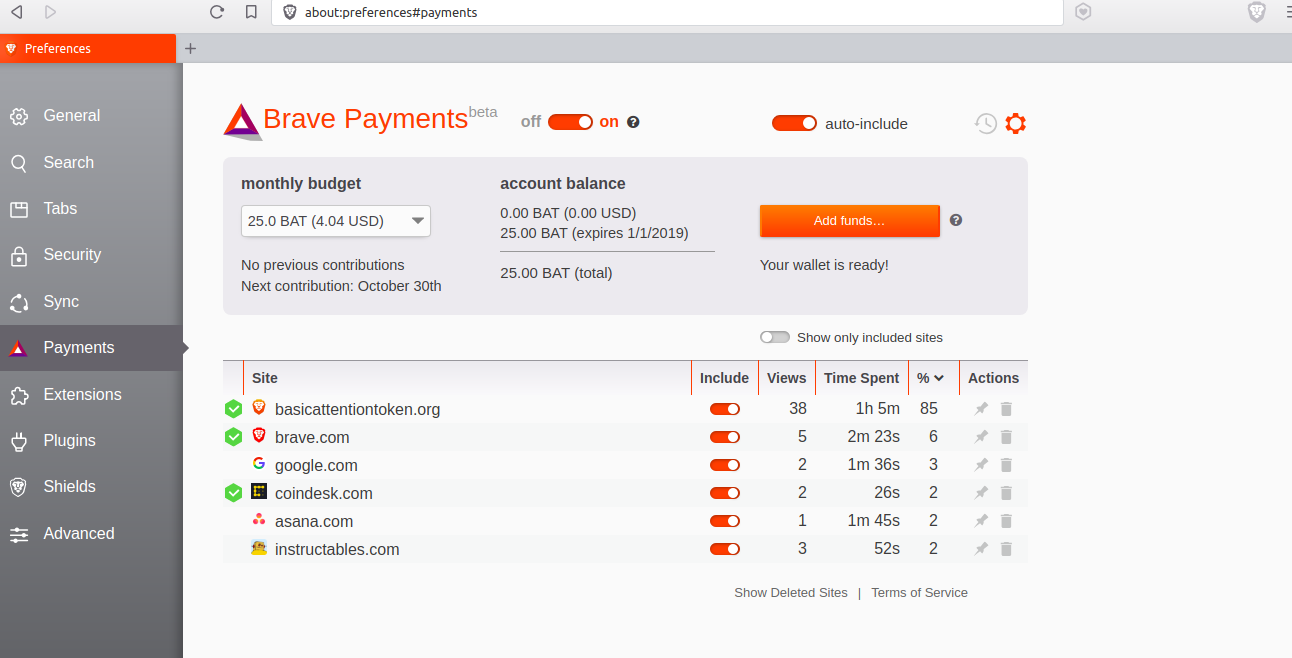Sort table by Time Spent column
This screenshot has width=1292, height=658.
862,378
